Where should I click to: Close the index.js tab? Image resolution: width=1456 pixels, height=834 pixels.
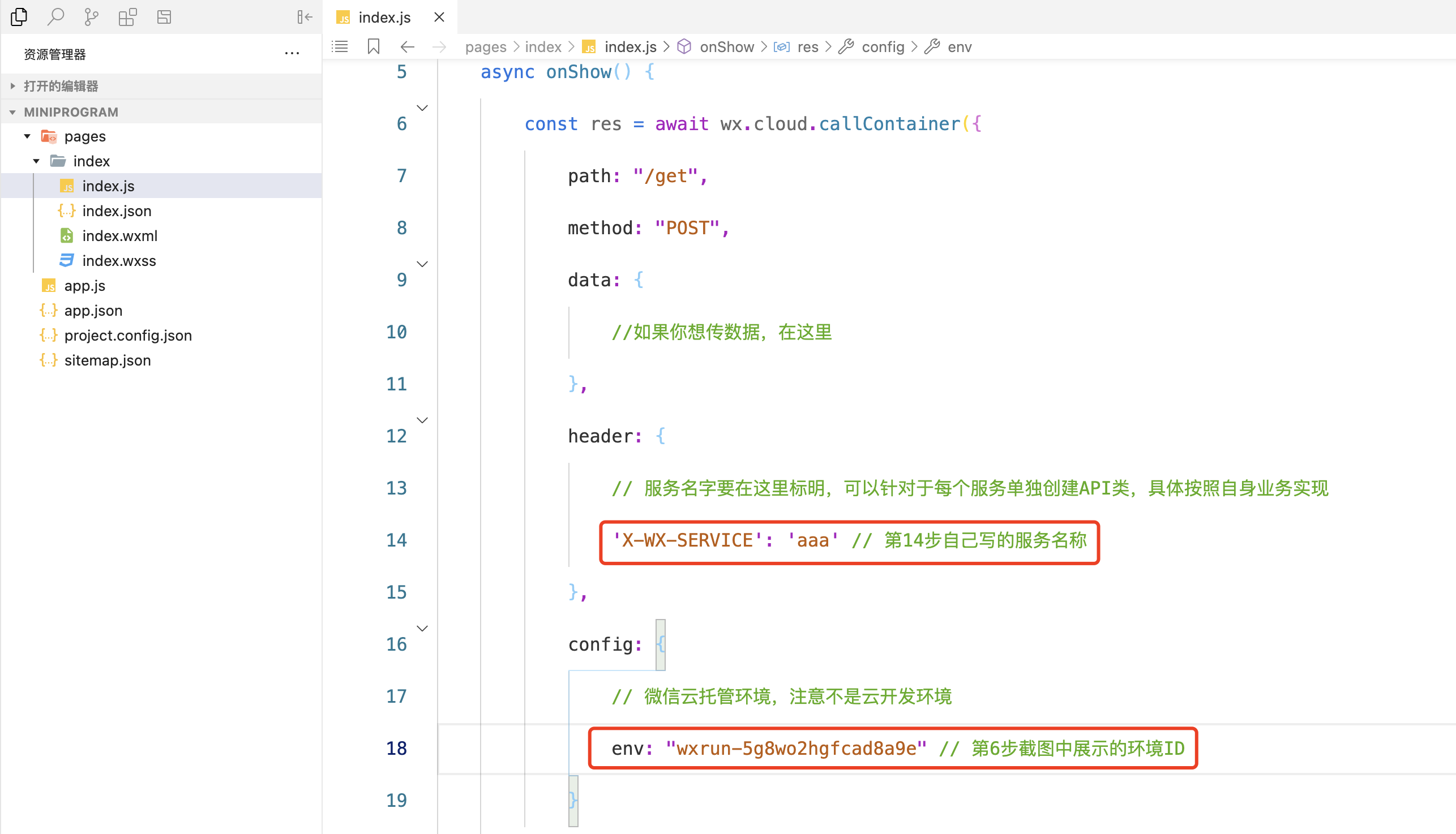pyautogui.click(x=439, y=17)
